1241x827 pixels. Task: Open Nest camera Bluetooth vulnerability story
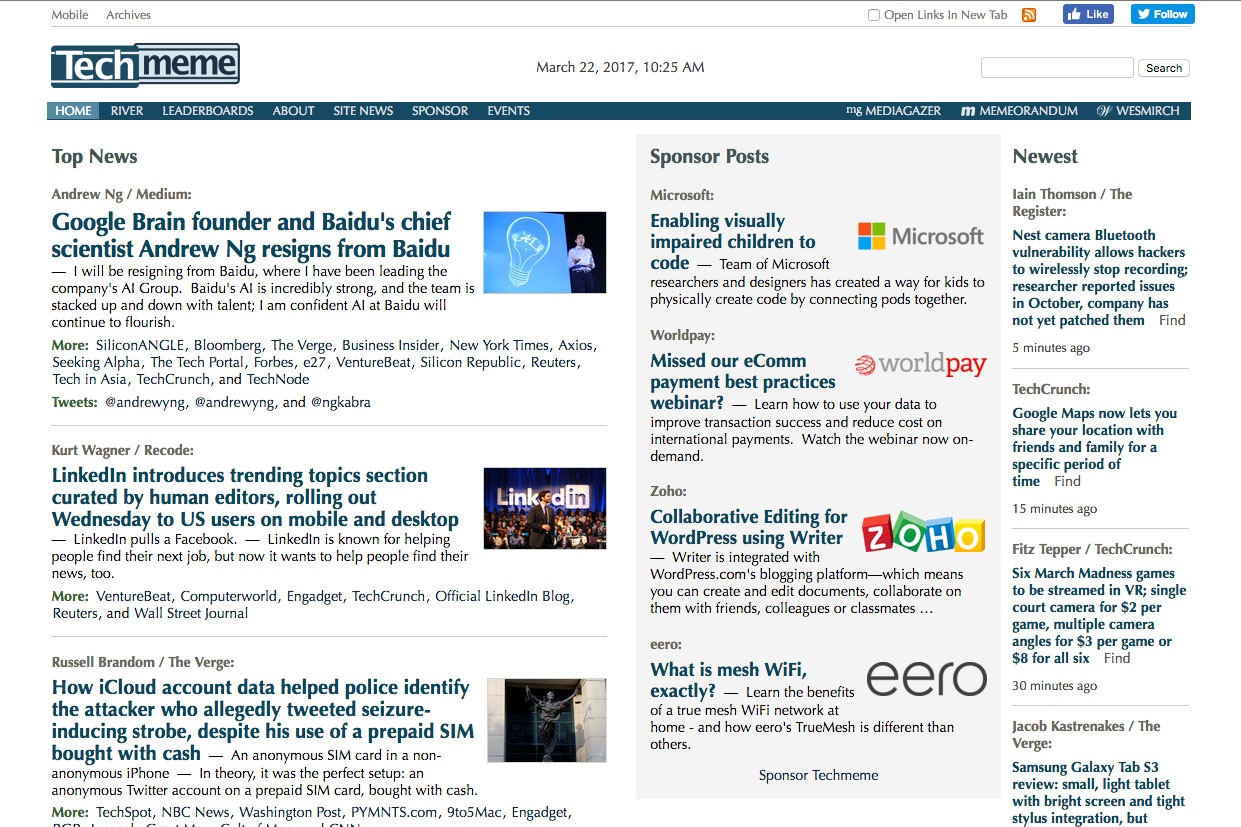[1098, 277]
